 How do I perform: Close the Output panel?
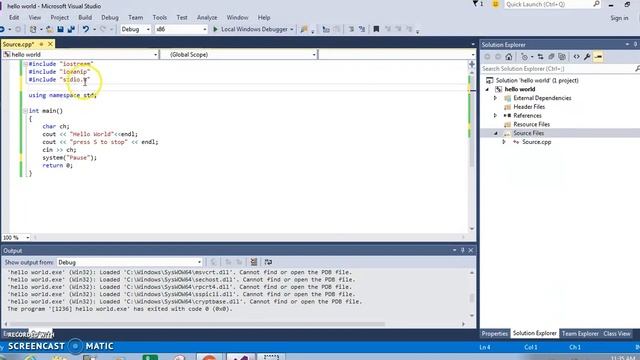click(x=471, y=250)
